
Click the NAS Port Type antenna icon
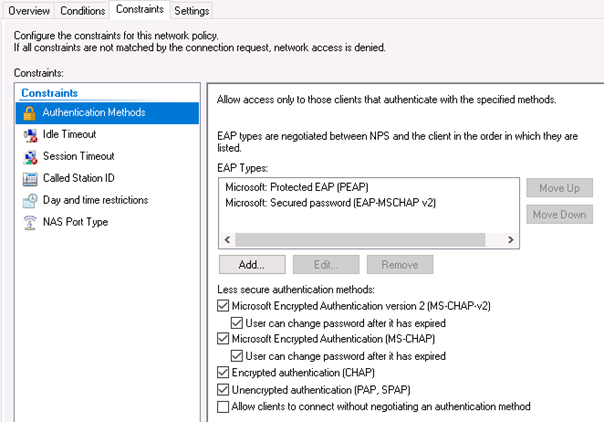30,223
